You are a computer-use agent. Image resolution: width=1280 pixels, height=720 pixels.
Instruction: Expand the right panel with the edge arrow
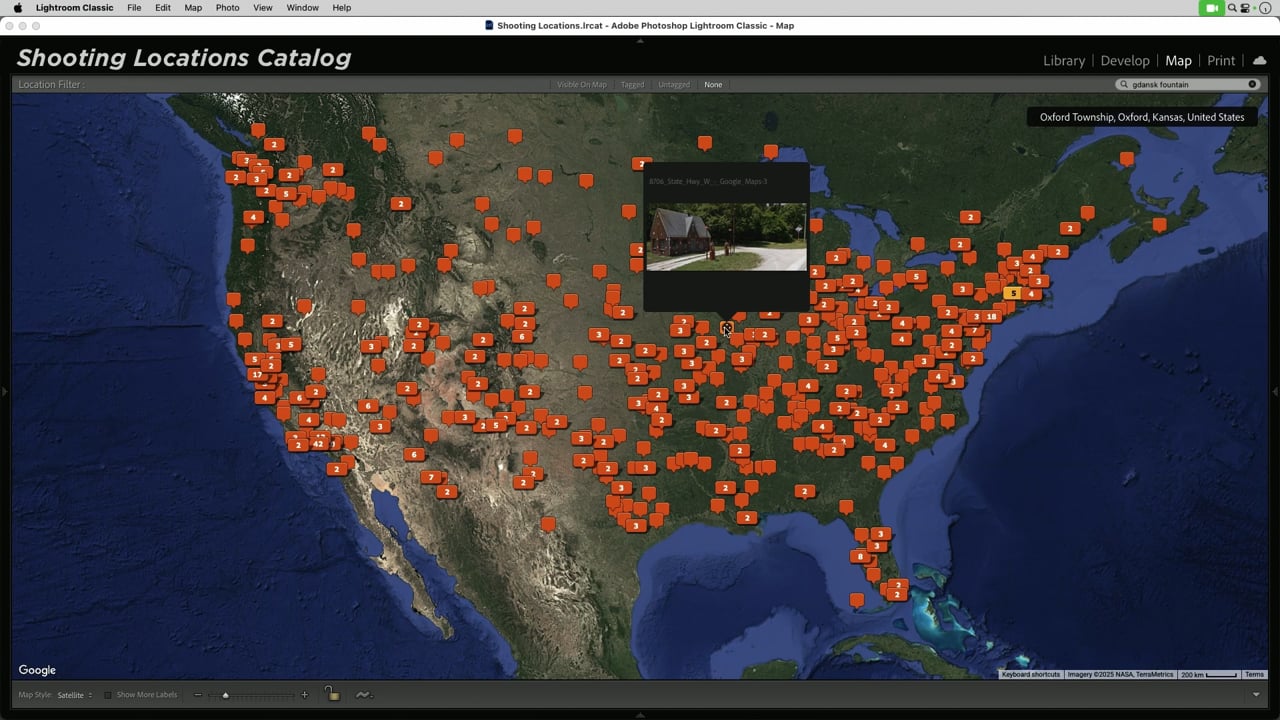click(x=1275, y=391)
